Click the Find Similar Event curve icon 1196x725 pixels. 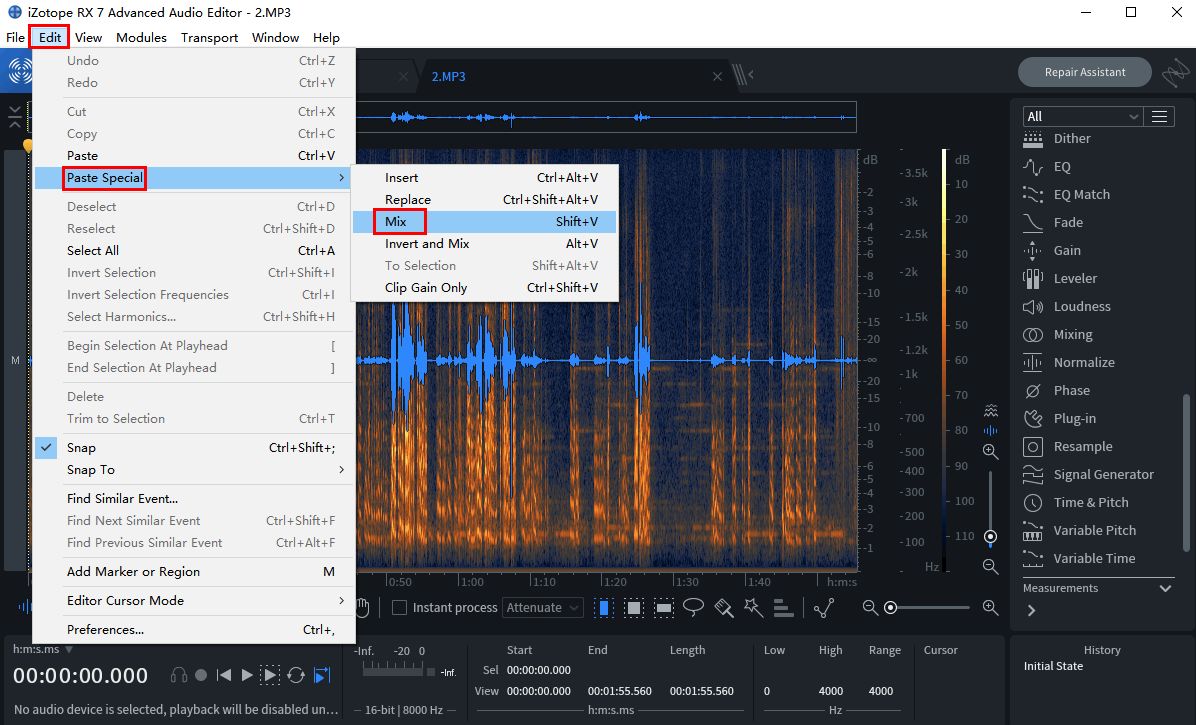tap(824, 608)
